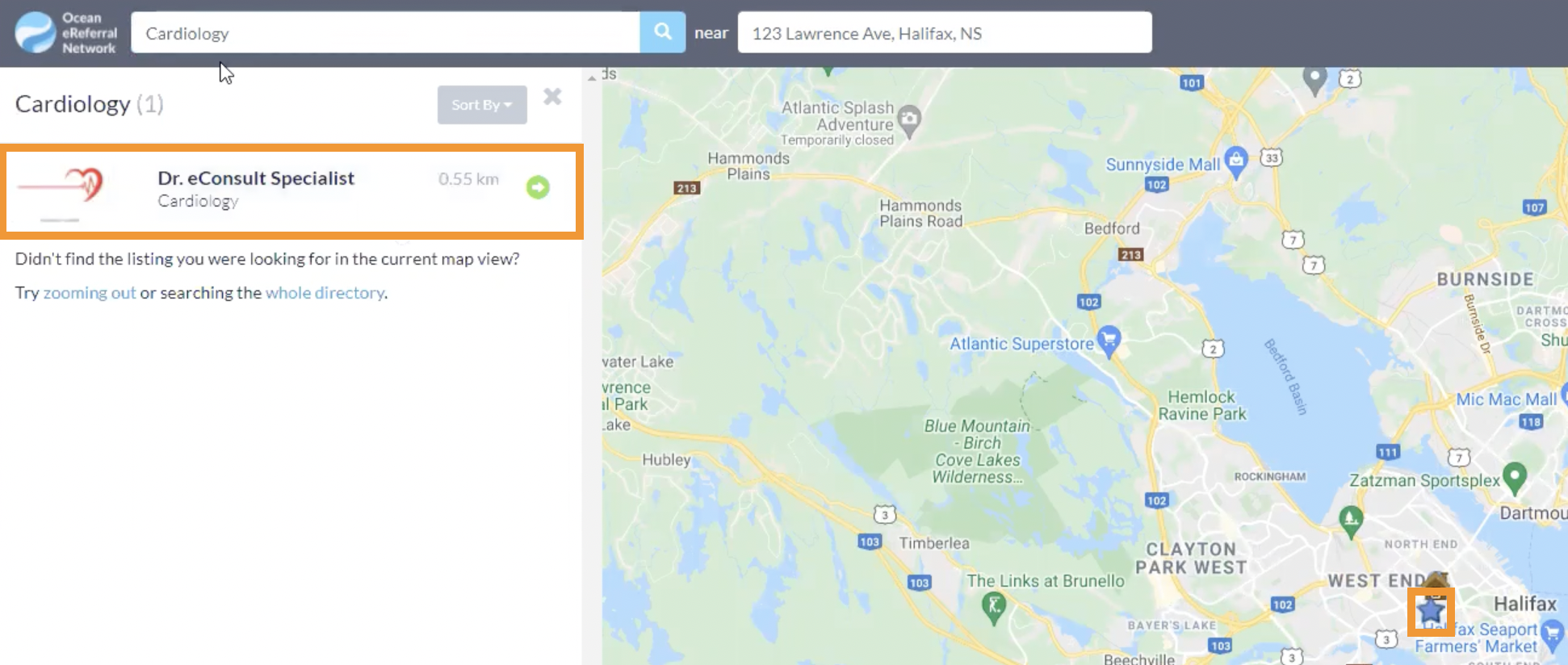Click the ROCKINGHAM map label

coord(1269,476)
